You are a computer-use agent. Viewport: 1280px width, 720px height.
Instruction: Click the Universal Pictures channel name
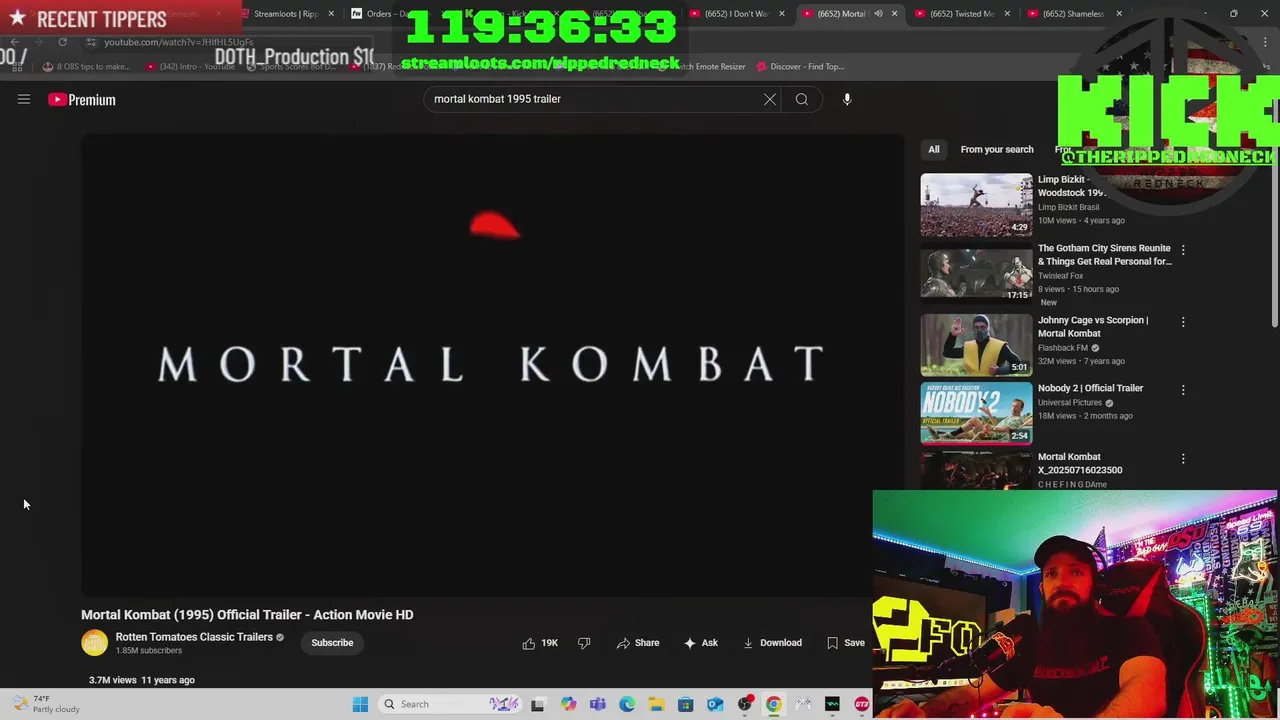click(1070, 403)
